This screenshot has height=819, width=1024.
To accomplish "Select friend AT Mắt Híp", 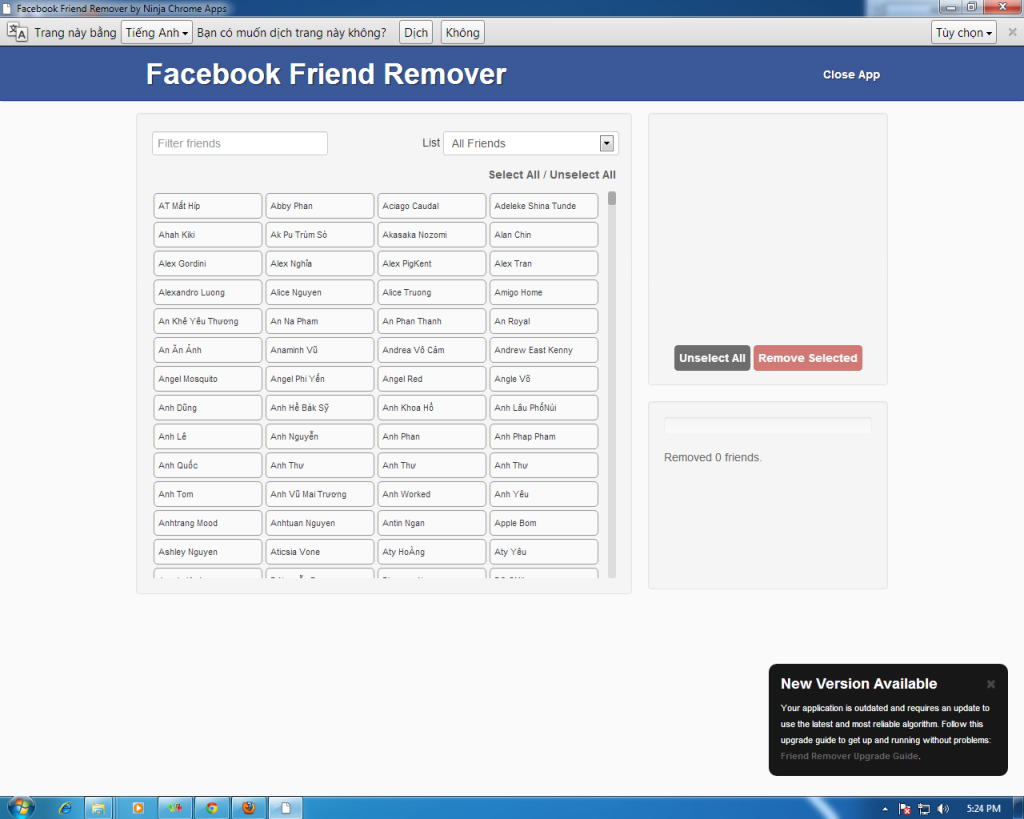I will 208,206.
